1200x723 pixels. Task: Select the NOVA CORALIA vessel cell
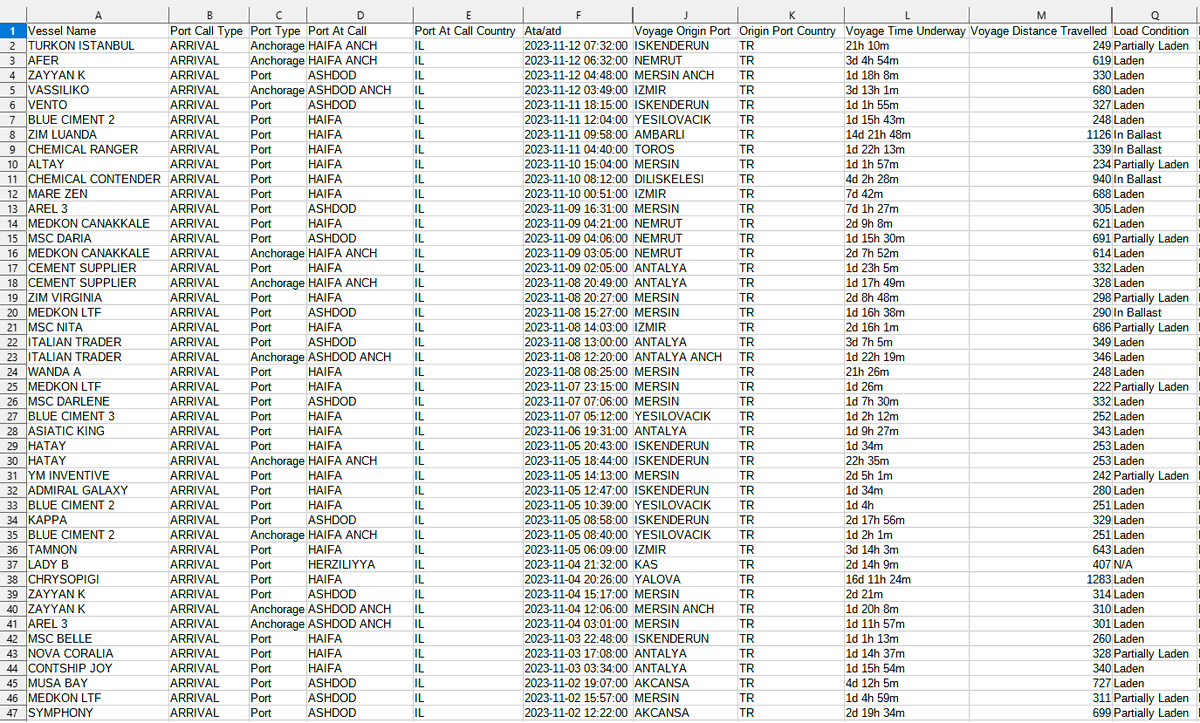97,654
